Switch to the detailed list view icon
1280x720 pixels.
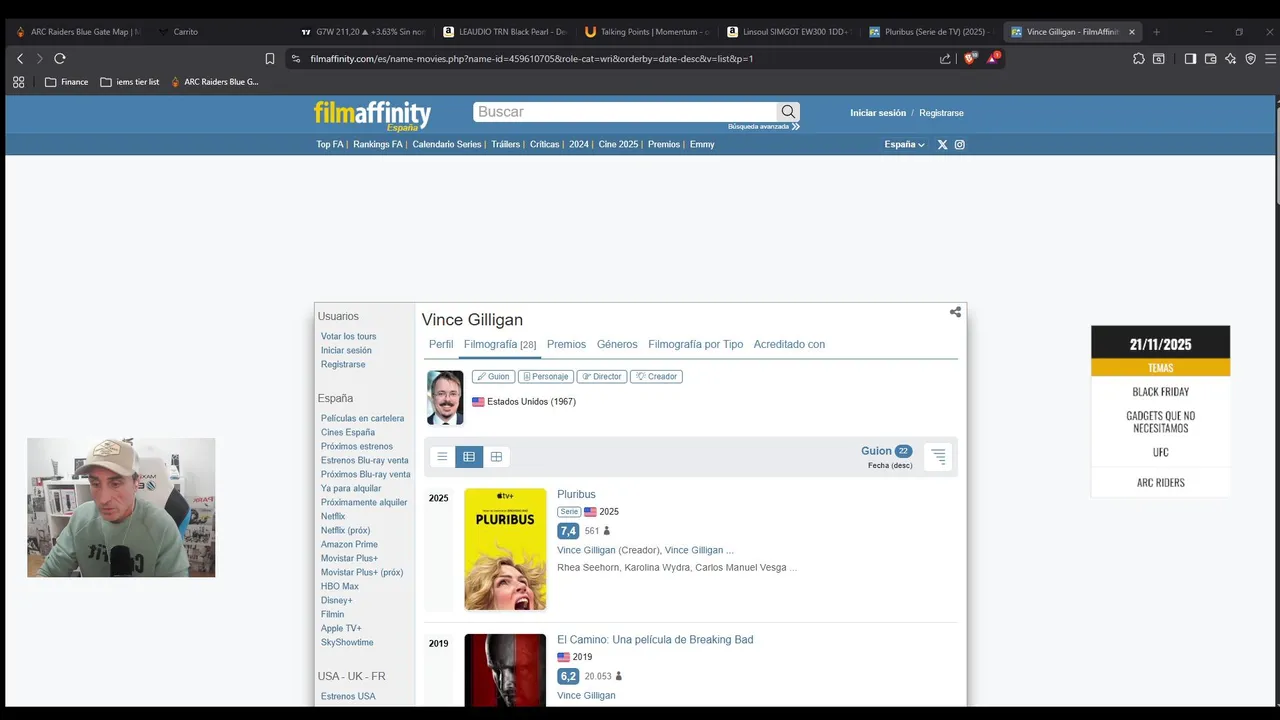click(x=469, y=457)
